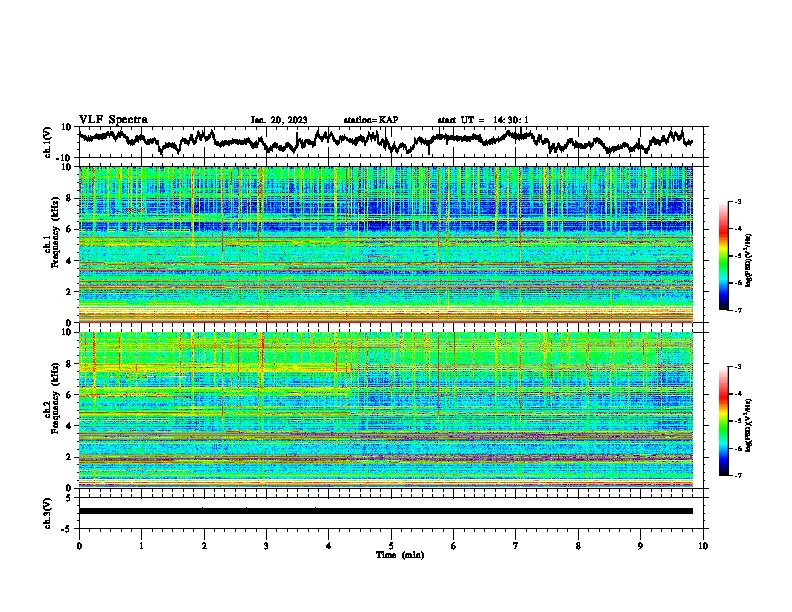Click the time axis tick label "5"
792x612 pixels.
click(x=391, y=546)
